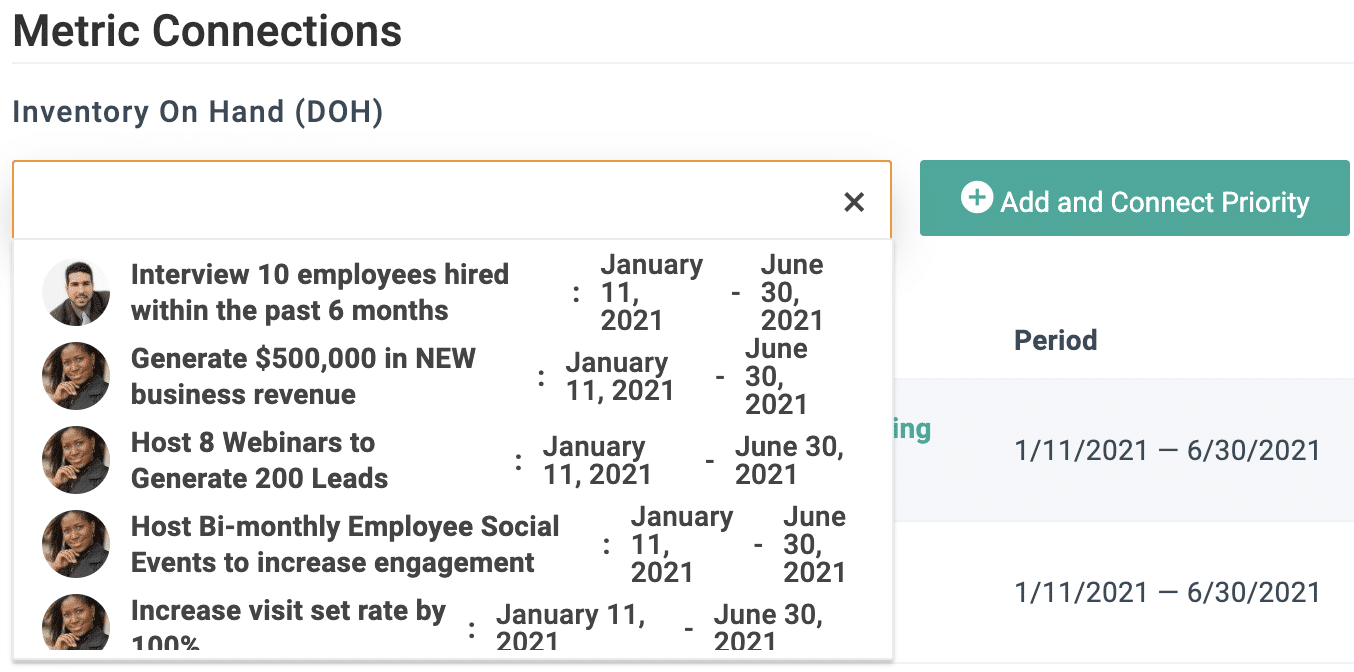Click the avatar beside Host 8 Webinars
1354x672 pixels.
tap(76, 460)
